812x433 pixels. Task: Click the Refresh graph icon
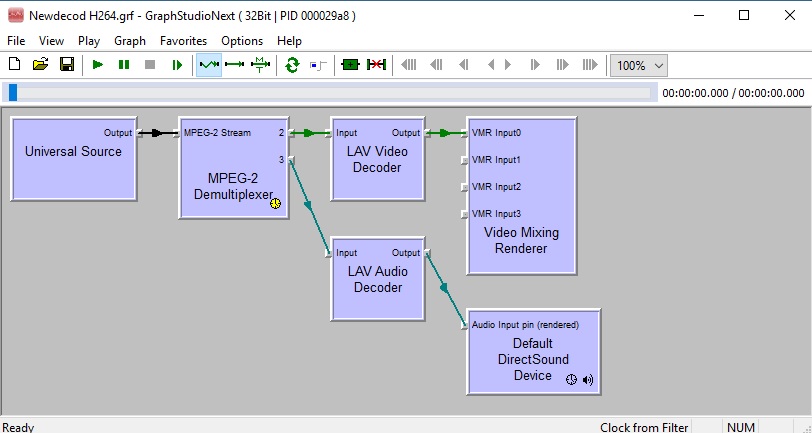point(292,65)
